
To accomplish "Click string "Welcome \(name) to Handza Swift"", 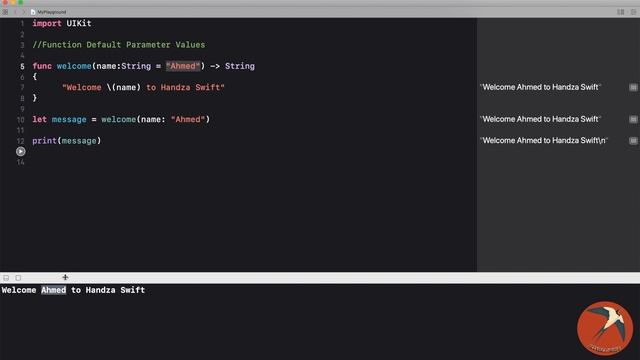I will click(x=143, y=87).
